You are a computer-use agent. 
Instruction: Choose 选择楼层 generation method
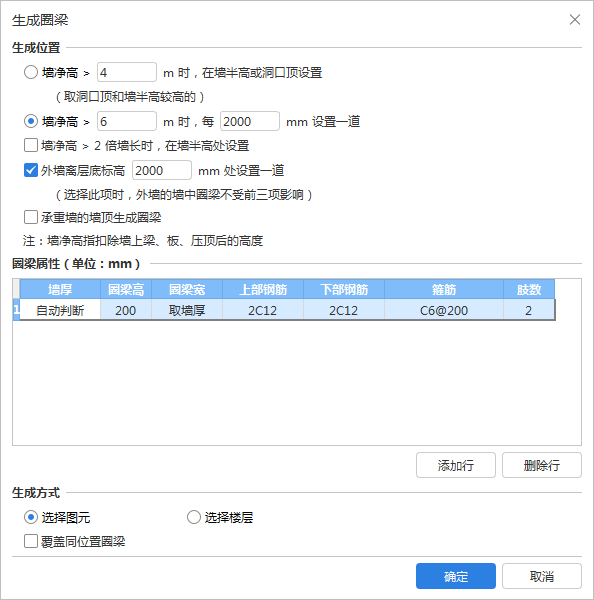click(x=194, y=517)
